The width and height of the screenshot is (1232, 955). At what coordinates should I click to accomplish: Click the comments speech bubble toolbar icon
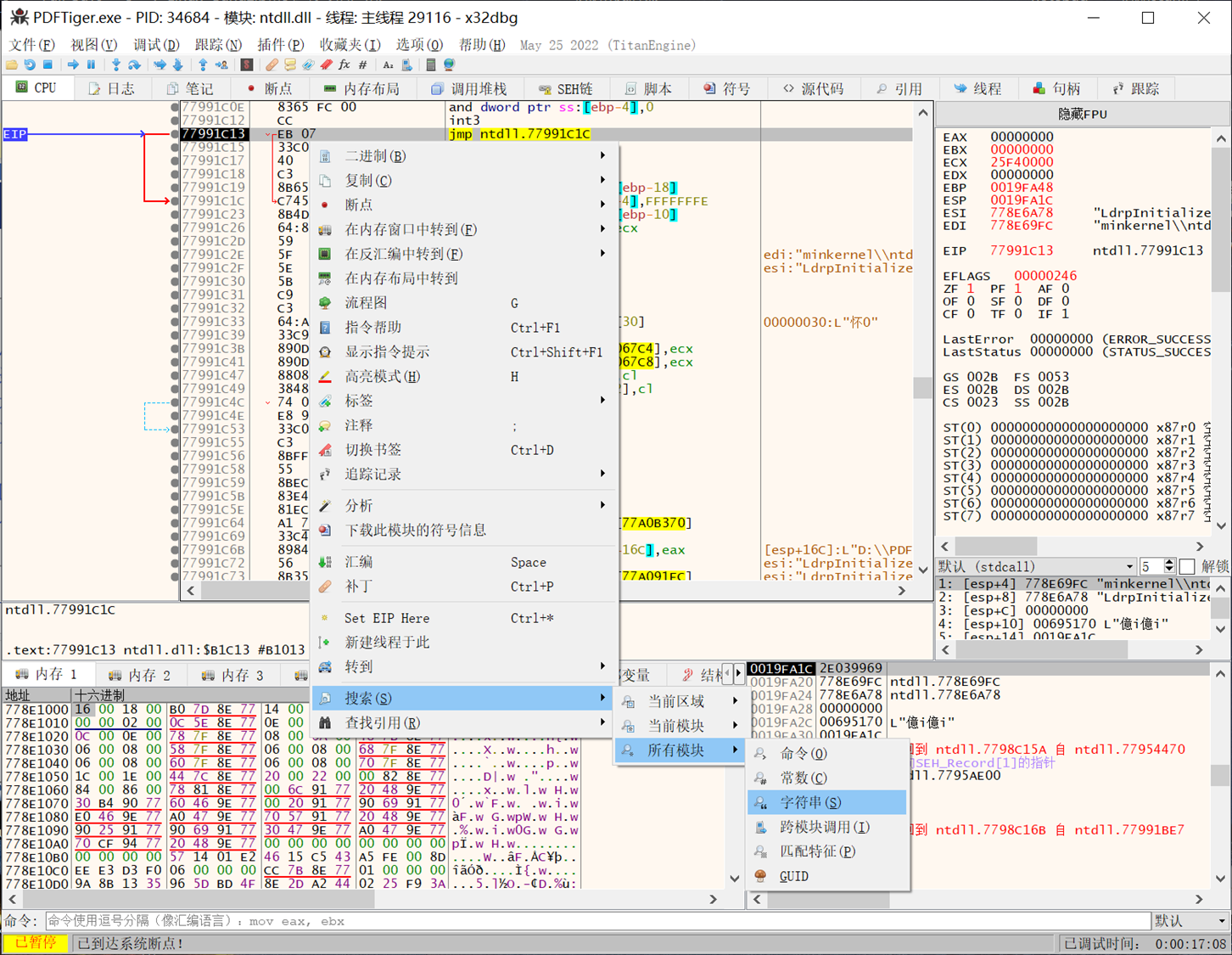pos(290,65)
